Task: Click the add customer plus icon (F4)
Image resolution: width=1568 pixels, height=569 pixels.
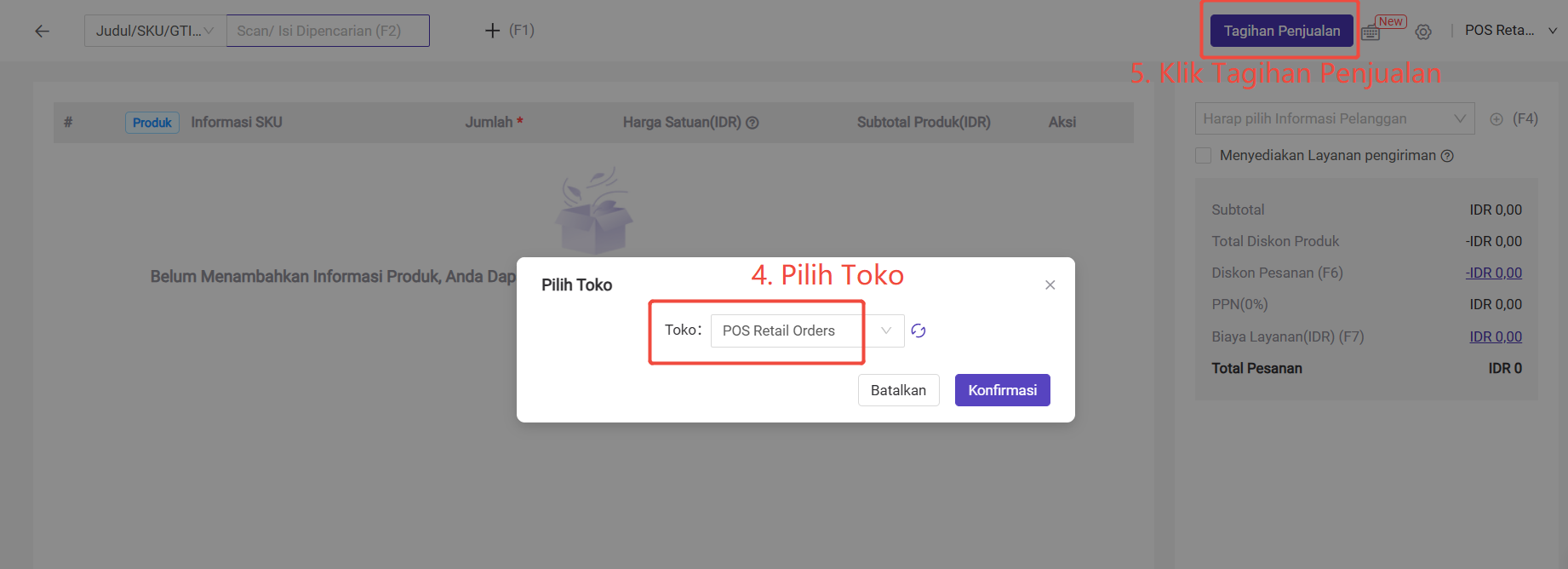Action: click(x=1496, y=119)
